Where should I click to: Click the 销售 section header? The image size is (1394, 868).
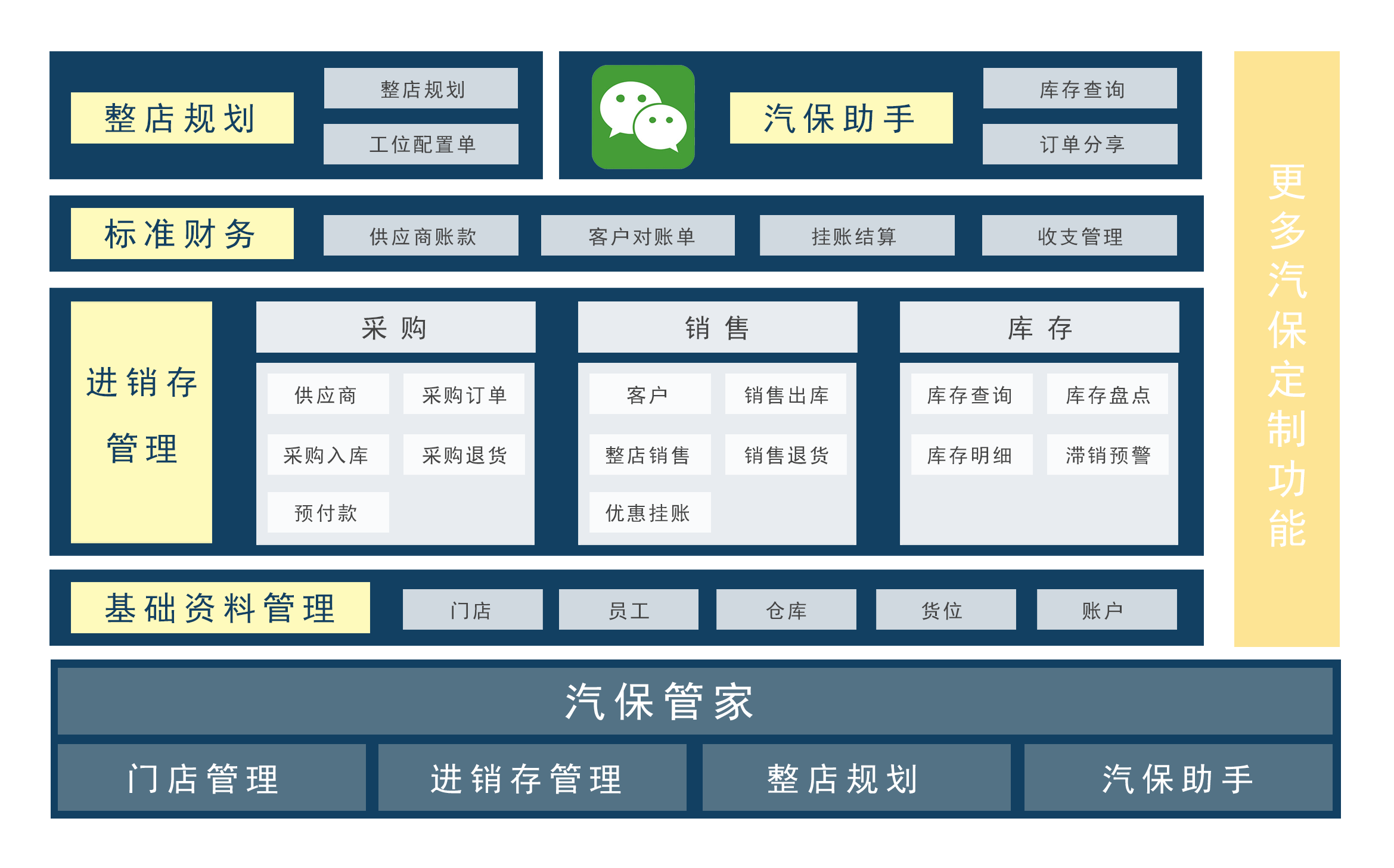point(718,327)
